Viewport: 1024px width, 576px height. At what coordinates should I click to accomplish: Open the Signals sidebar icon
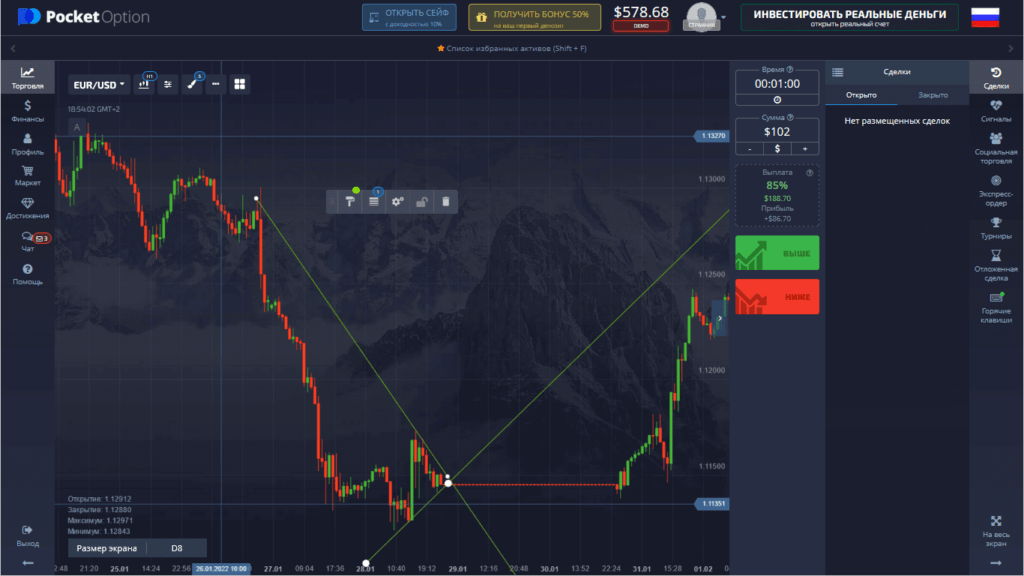click(x=995, y=110)
